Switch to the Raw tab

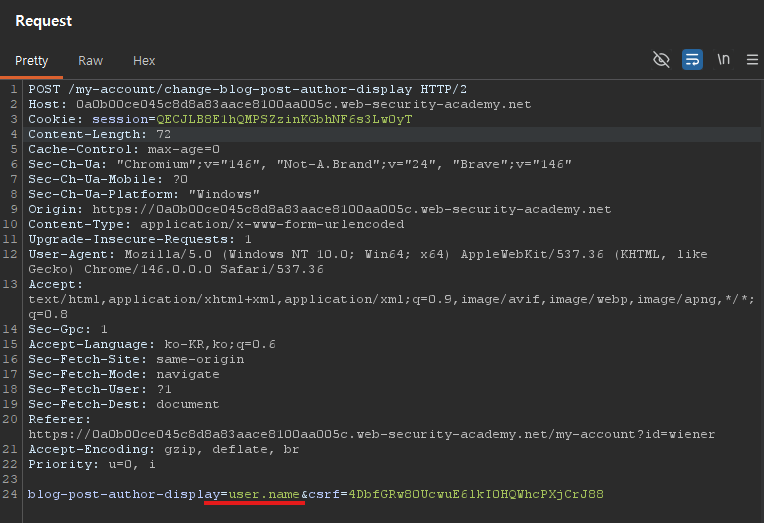coord(90,61)
